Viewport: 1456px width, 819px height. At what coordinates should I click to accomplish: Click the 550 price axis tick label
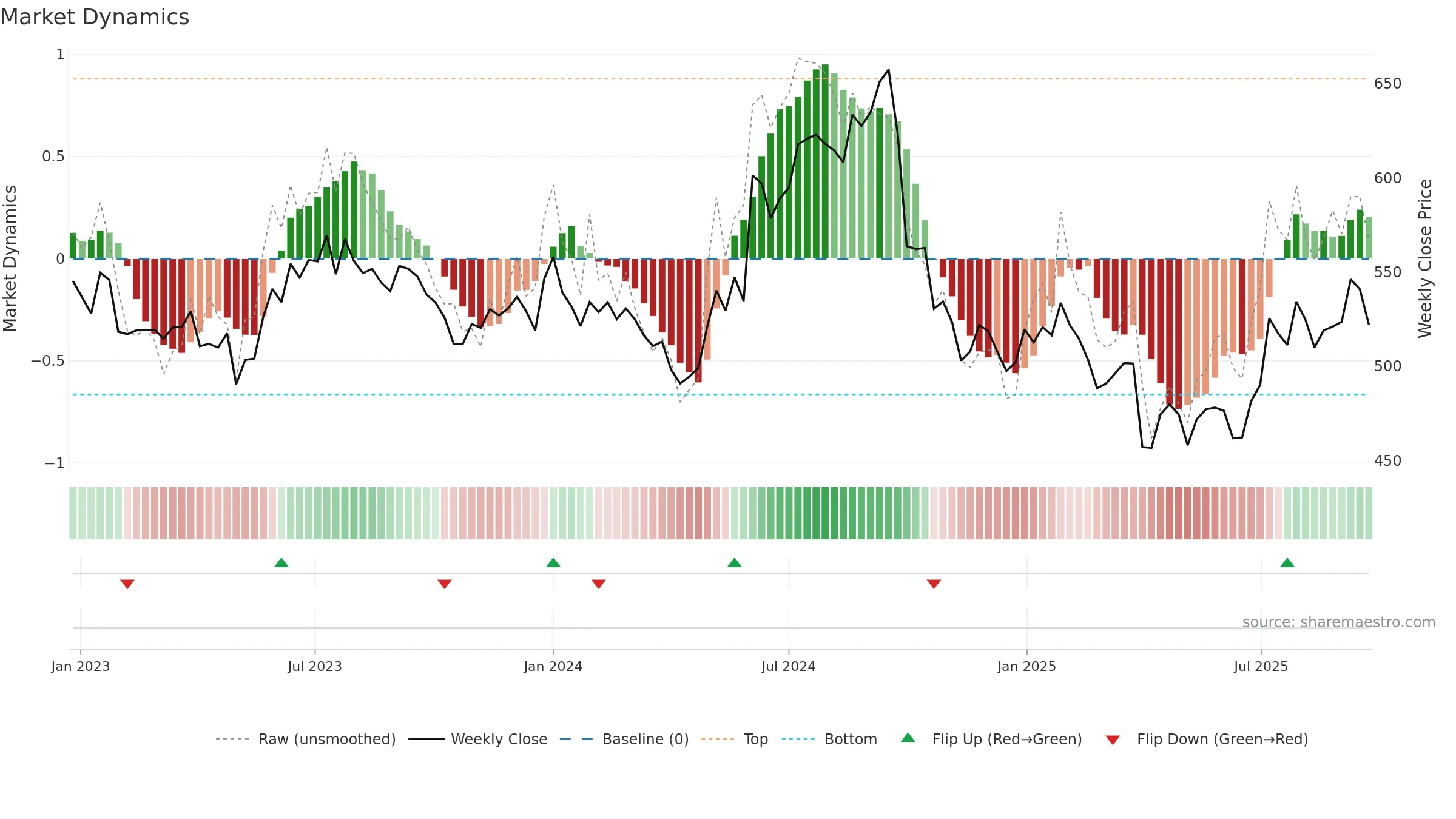pyautogui.click(x=1388, y=272)
